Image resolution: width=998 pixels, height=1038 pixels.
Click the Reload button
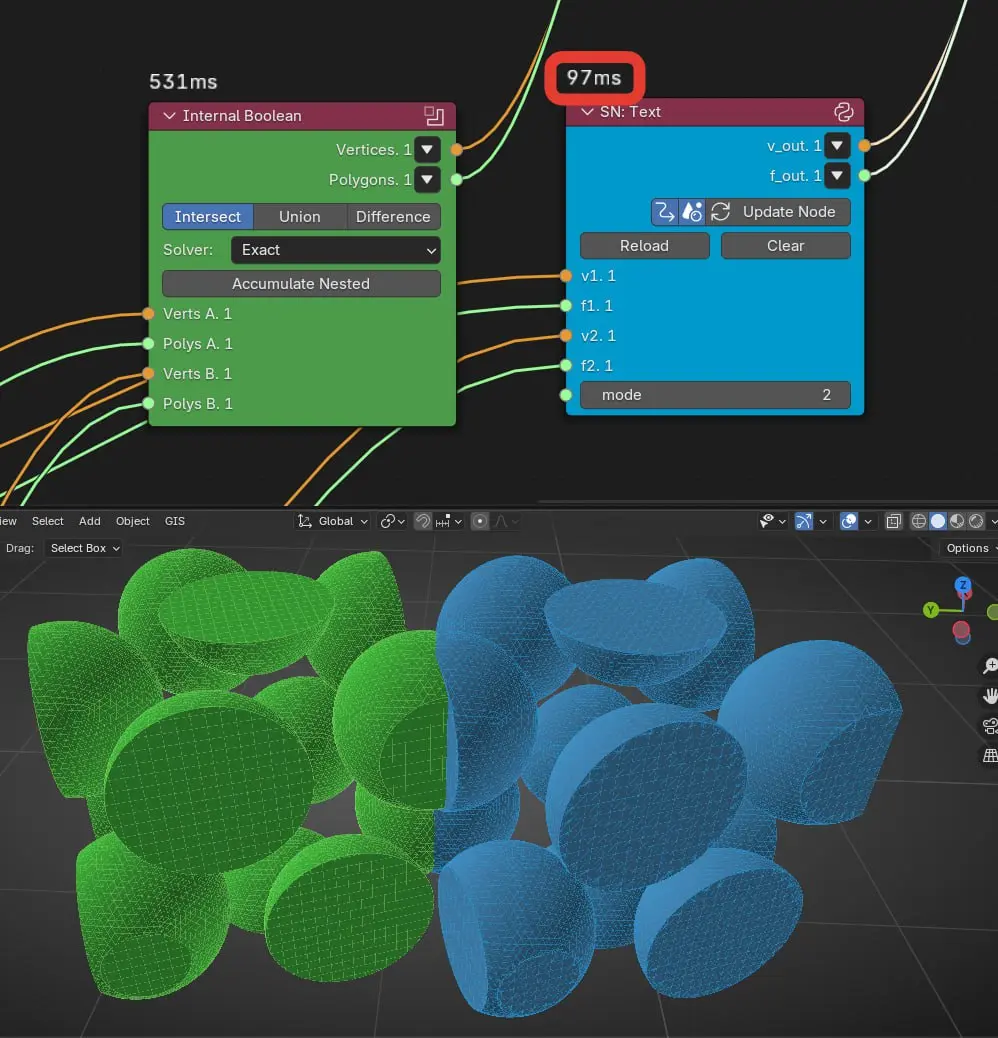[x=644, y=246]
